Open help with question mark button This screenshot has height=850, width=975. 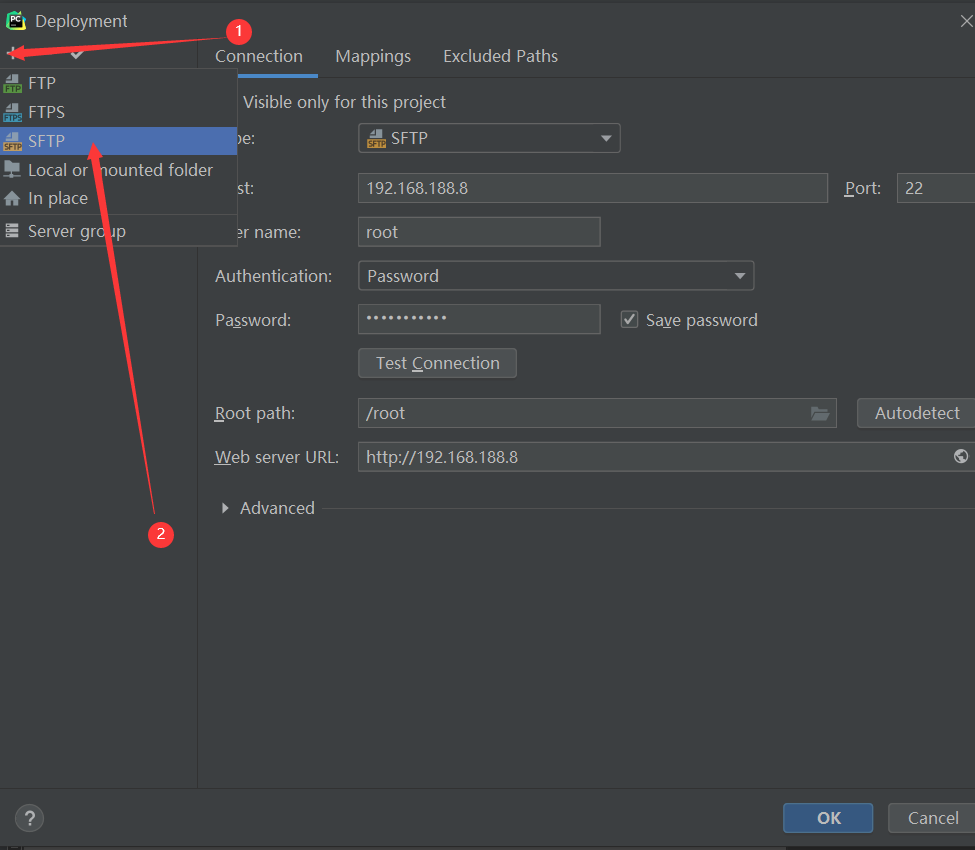[29, 818]
